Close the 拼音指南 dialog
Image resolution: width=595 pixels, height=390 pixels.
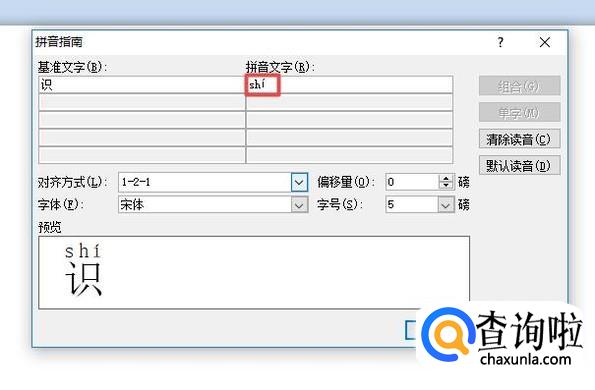545,42
